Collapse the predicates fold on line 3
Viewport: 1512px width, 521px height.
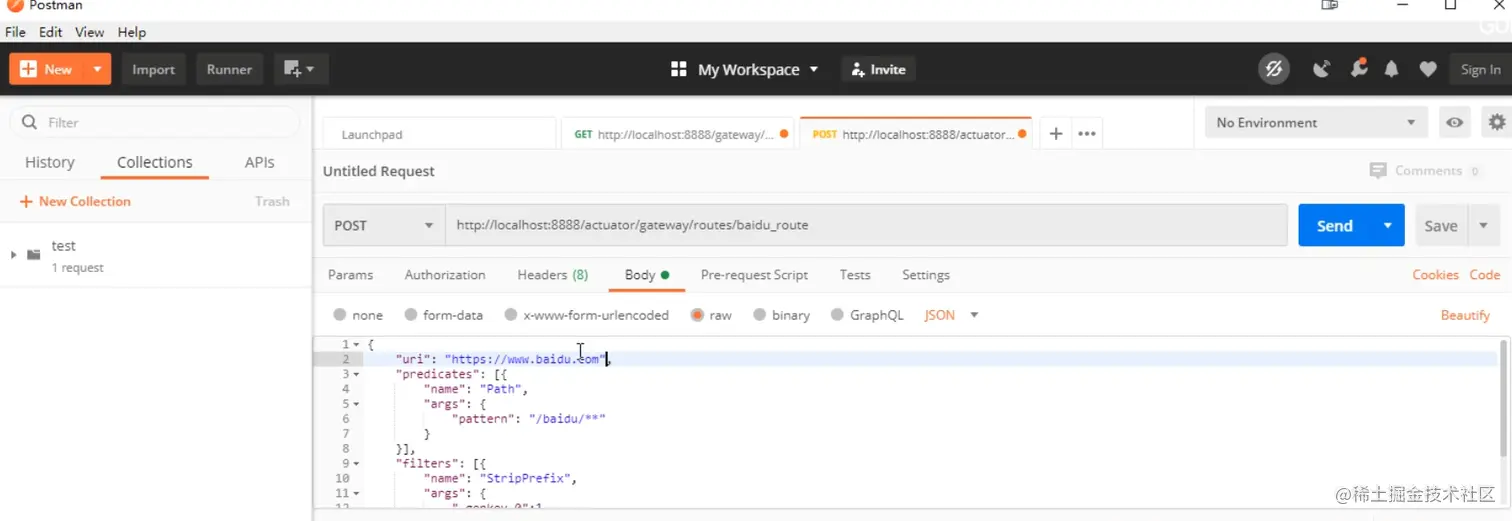point(357,374)
